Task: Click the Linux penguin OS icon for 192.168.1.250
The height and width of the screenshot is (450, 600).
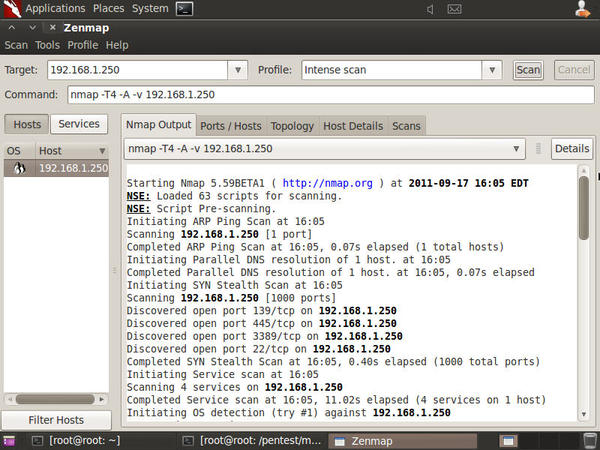Action: pyautogui.click(x=19, y=168)
